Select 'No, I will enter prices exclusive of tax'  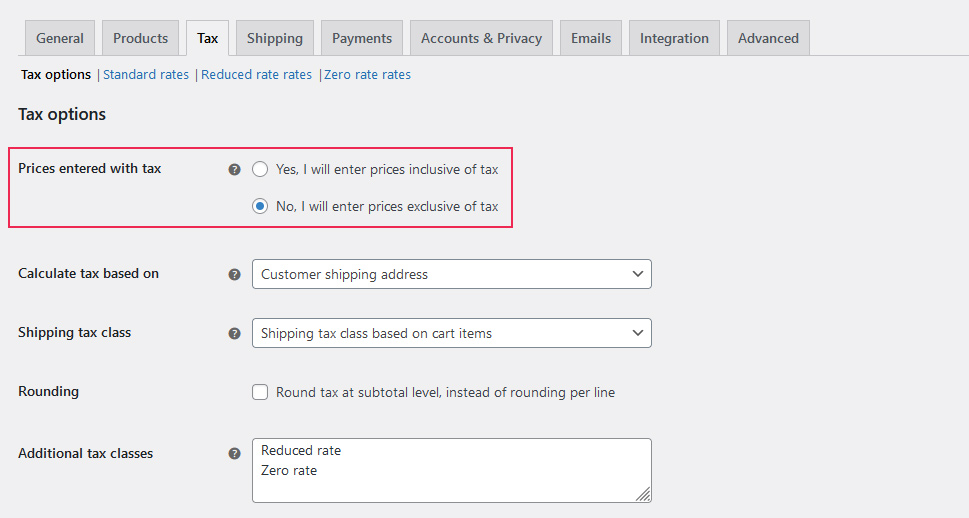260,207
